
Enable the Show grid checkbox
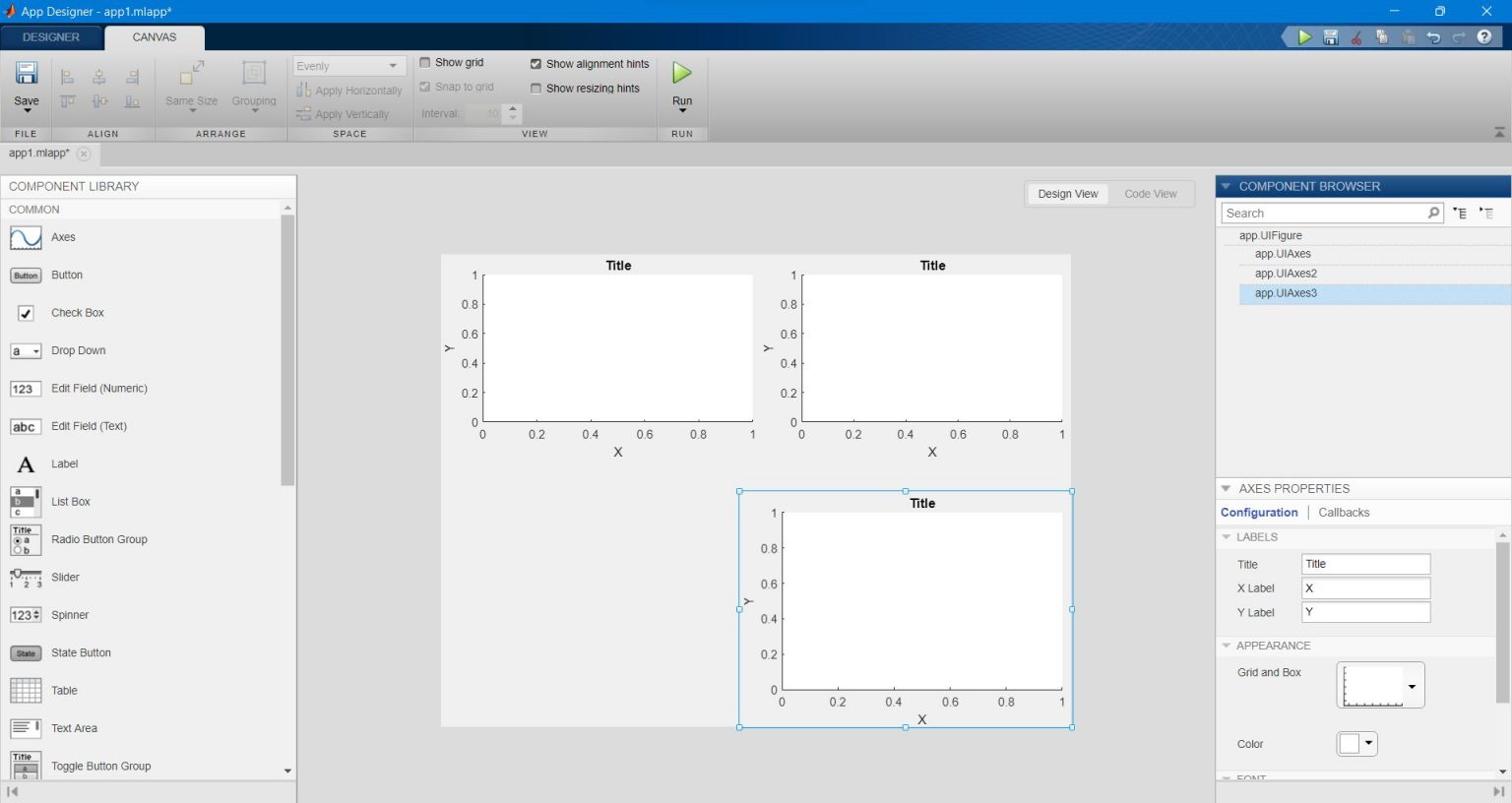(x=423, y=62)
